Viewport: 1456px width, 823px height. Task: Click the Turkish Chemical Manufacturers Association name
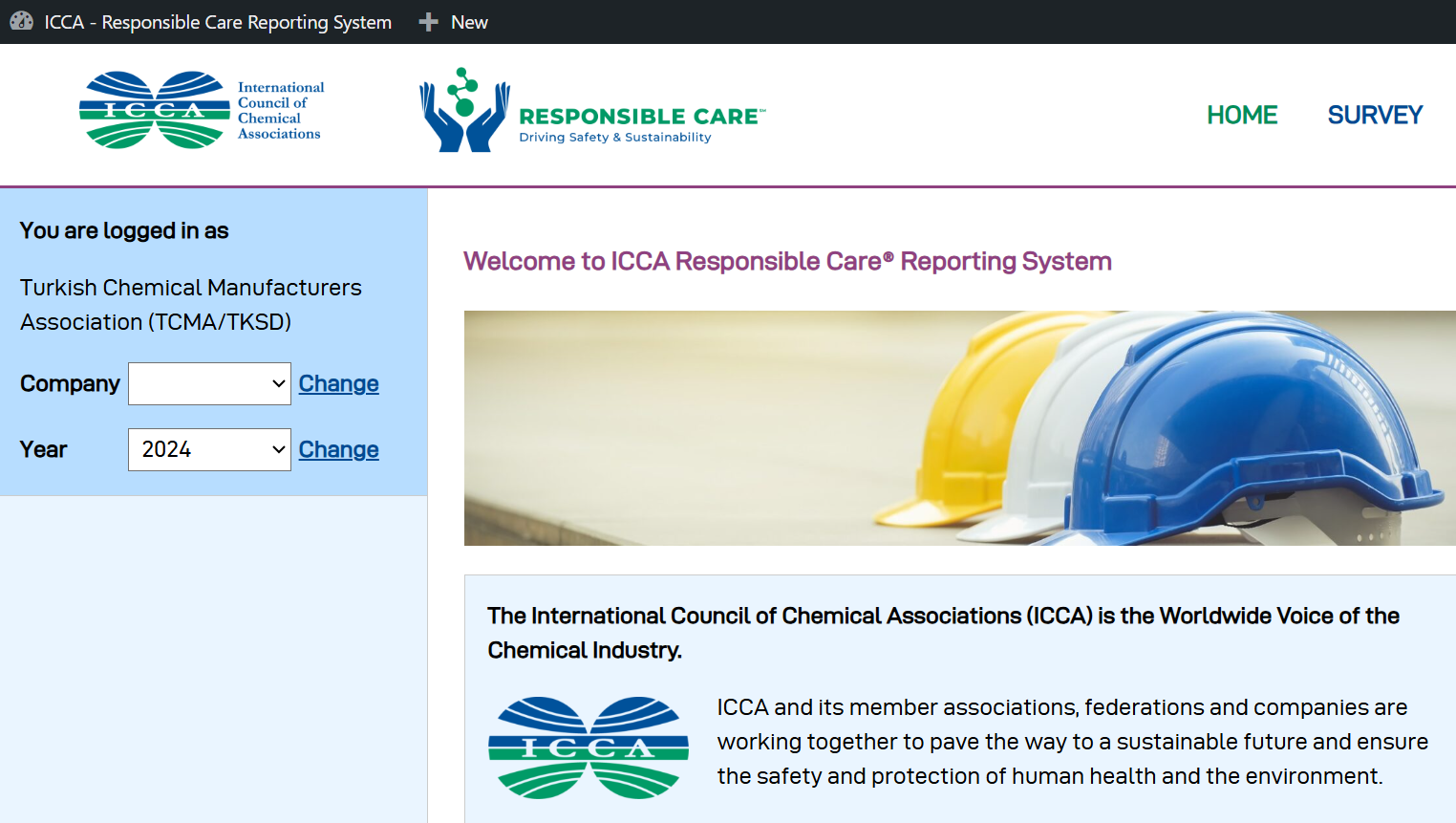point(191,304)
